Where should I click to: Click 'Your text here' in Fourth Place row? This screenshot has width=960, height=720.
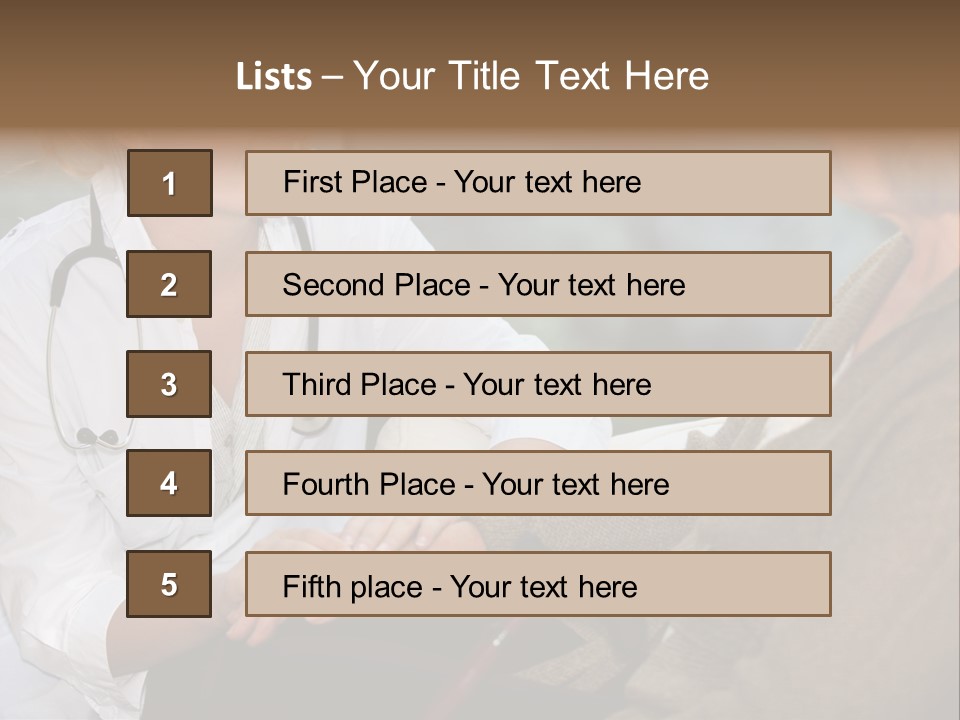click(575, 485)
